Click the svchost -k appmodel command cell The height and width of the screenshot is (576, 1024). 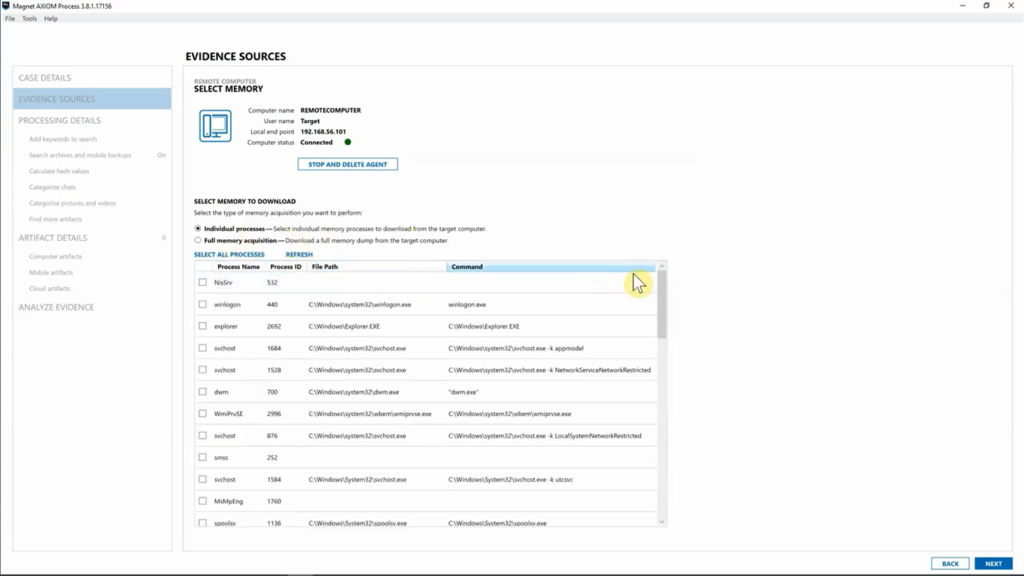516,348
